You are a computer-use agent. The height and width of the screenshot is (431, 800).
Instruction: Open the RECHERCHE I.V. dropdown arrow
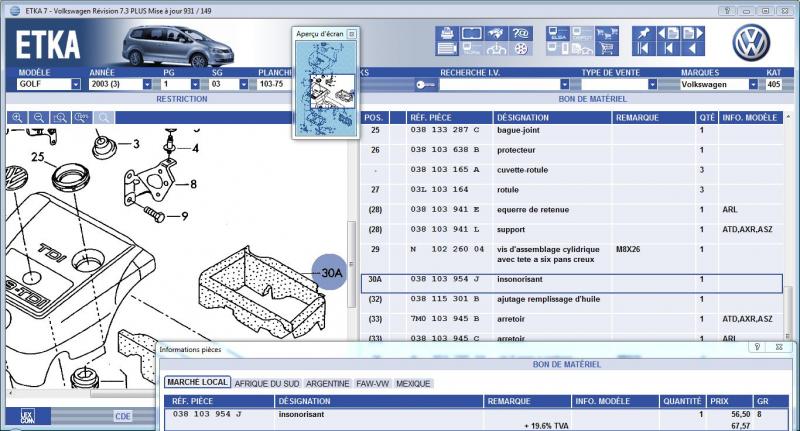564,84
